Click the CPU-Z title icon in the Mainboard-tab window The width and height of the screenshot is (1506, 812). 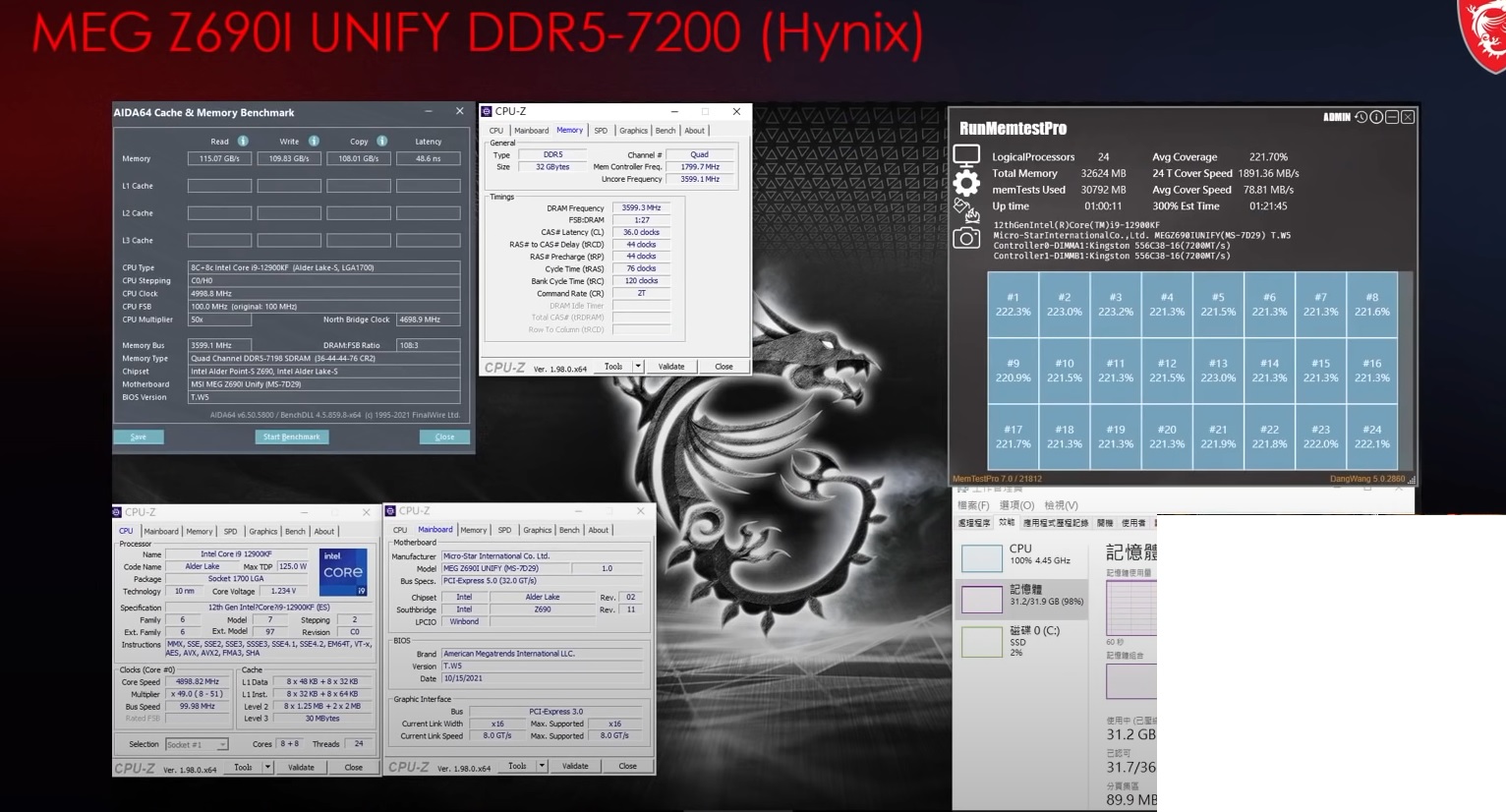(x=390, y=511)
